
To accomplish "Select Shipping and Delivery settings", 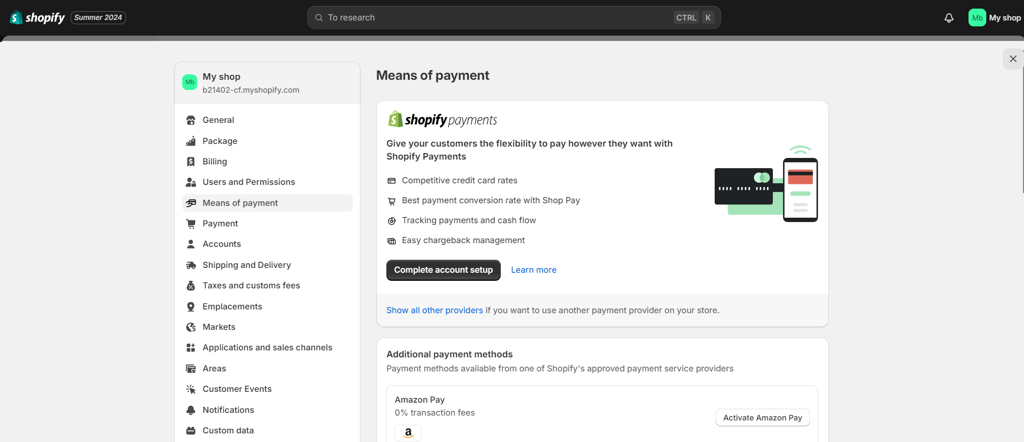I will click(267, 265).
